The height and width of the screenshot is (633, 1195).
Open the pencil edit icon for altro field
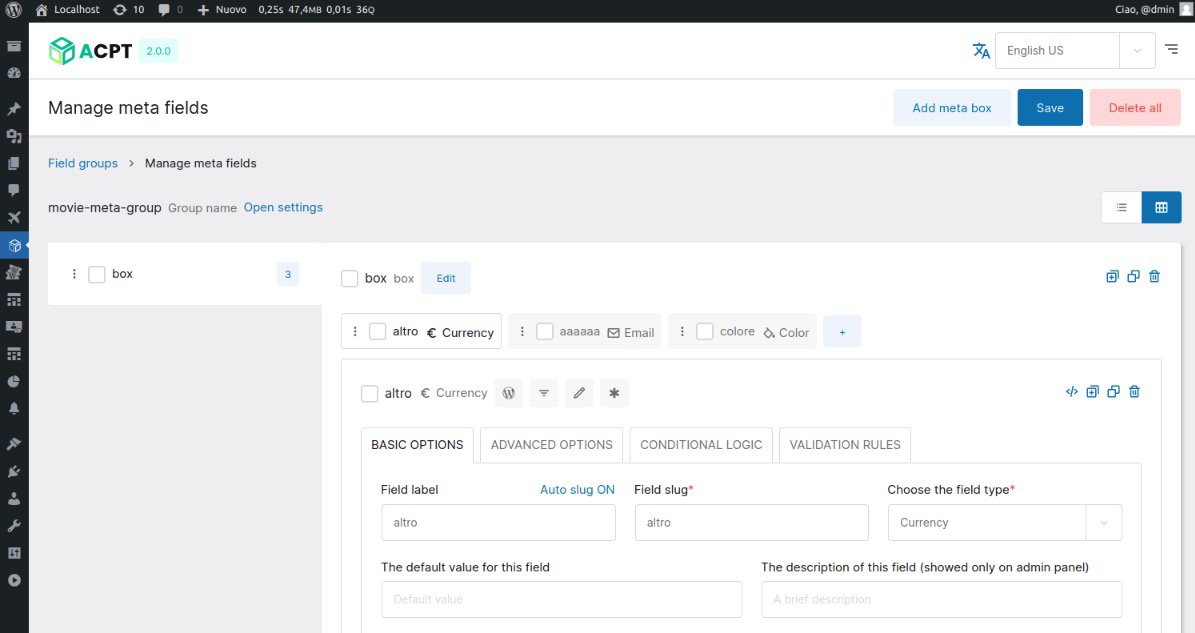[x=579, y=393]
